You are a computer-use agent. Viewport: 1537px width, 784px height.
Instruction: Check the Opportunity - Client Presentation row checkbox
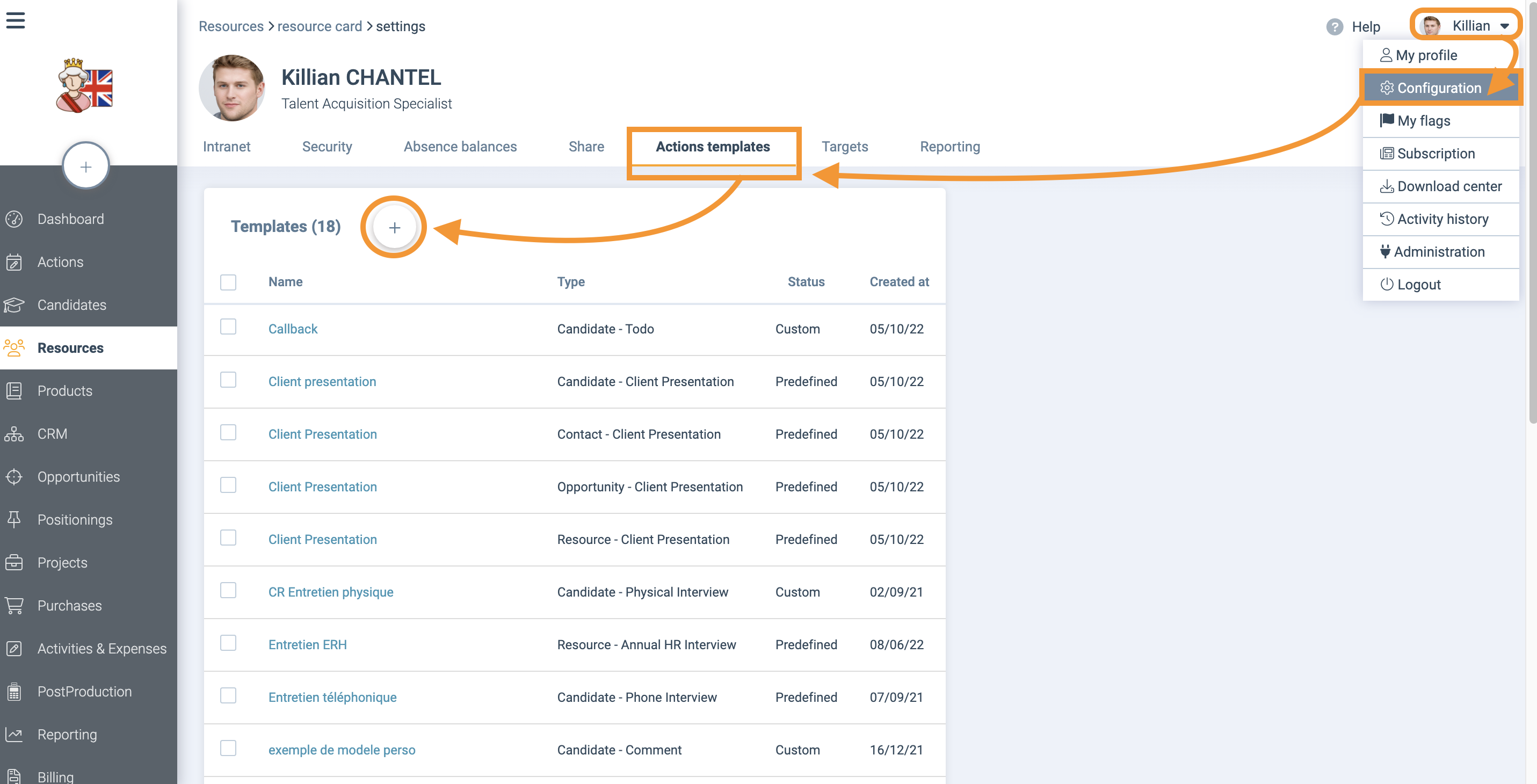pyautogui.click(x=228, y=485)
